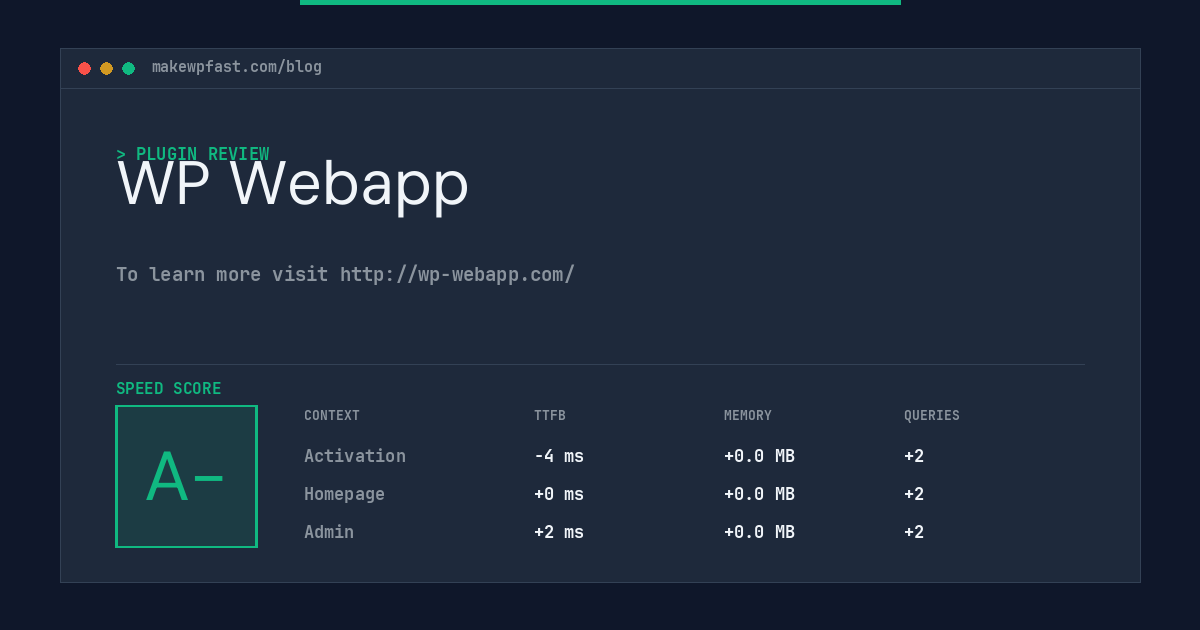Select the Activation row label
1200x630 pixels.
(355, 456)
